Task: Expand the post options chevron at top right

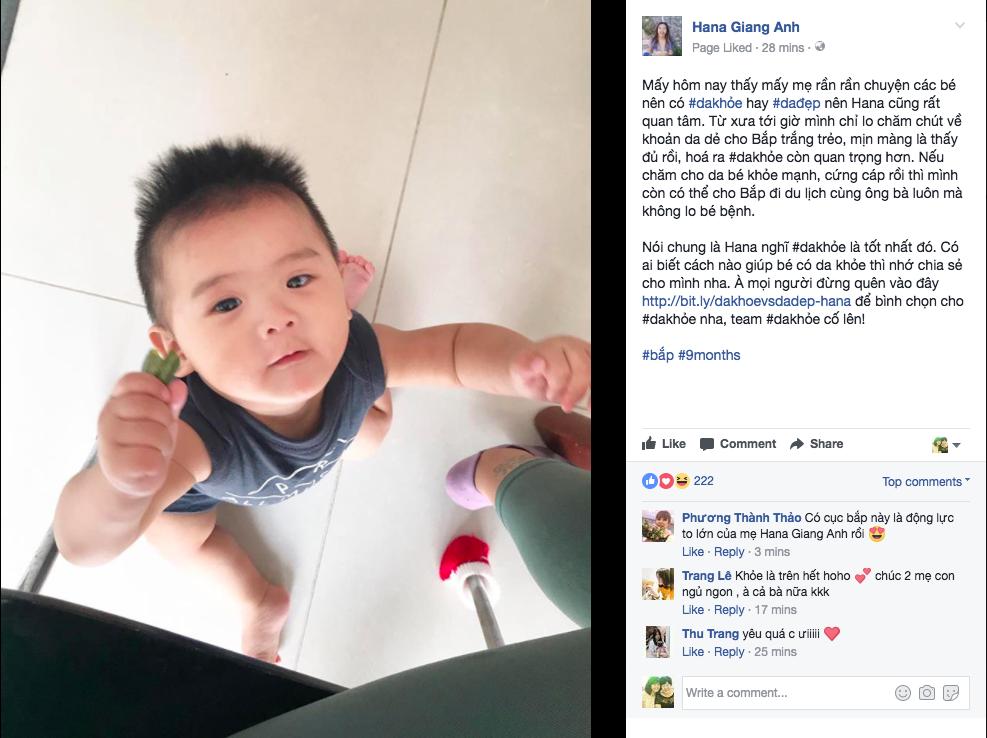Action: (960, 25)
